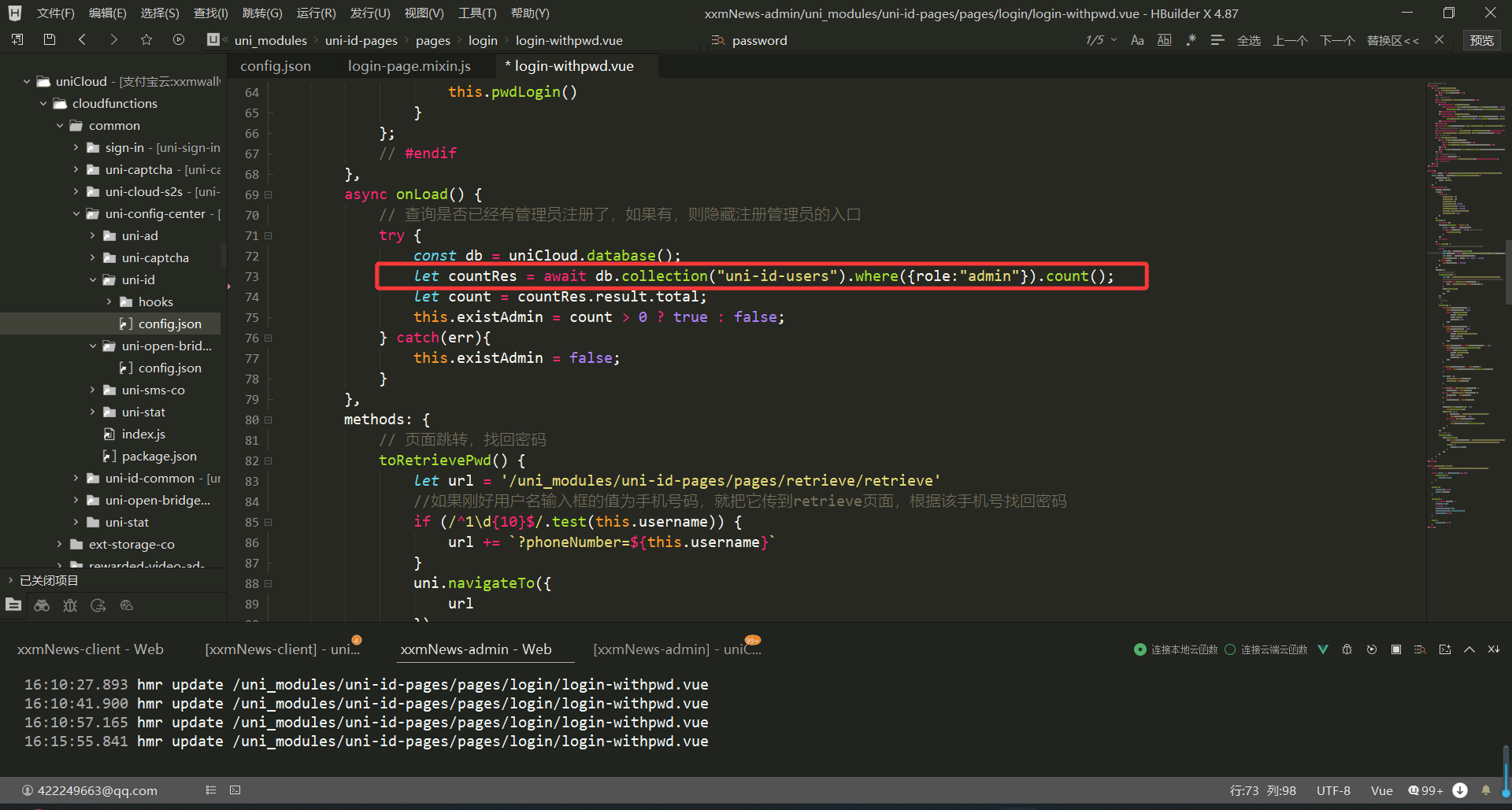The height and width of the screenshot is (810, 1512).
Task: Select the 连接云端云函数 radio button
Action: click(x=1230, y=649)
